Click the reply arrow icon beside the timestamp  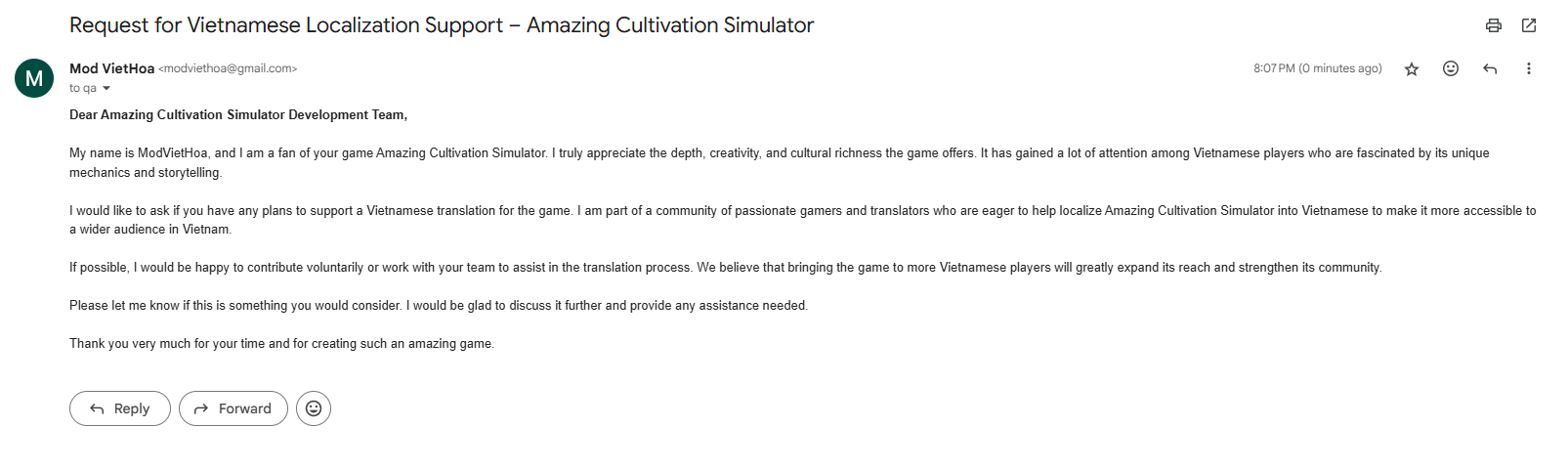click(1490, 68)
